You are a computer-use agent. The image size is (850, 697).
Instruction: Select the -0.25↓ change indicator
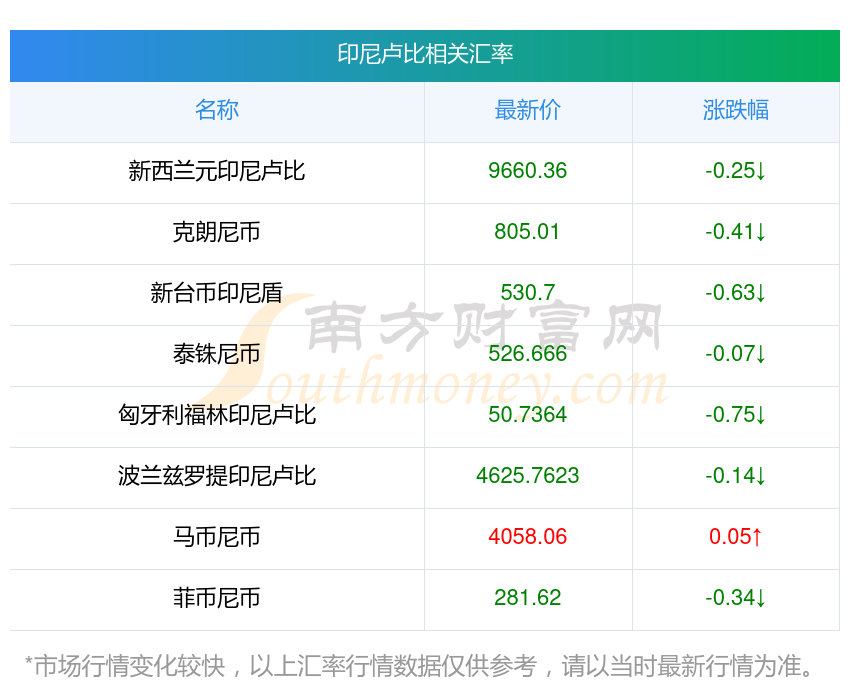point(736,171)
